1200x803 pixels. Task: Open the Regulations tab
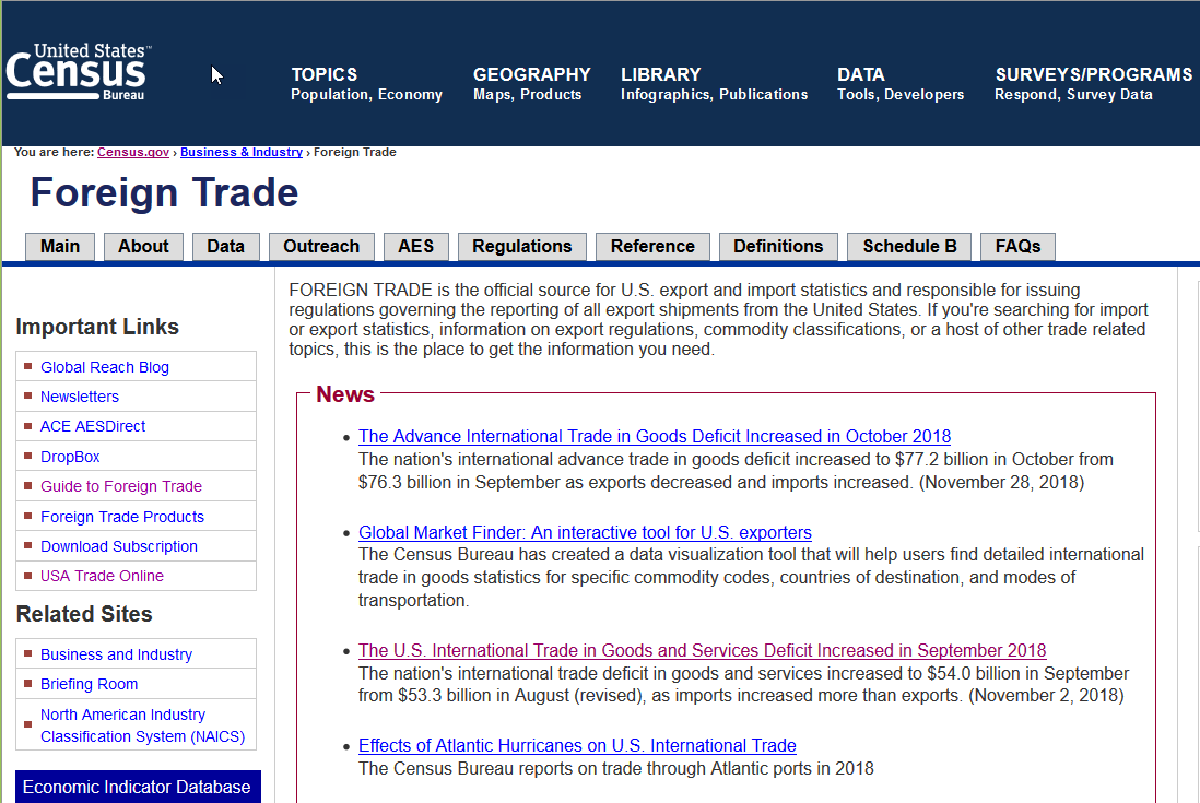point(522,246)
